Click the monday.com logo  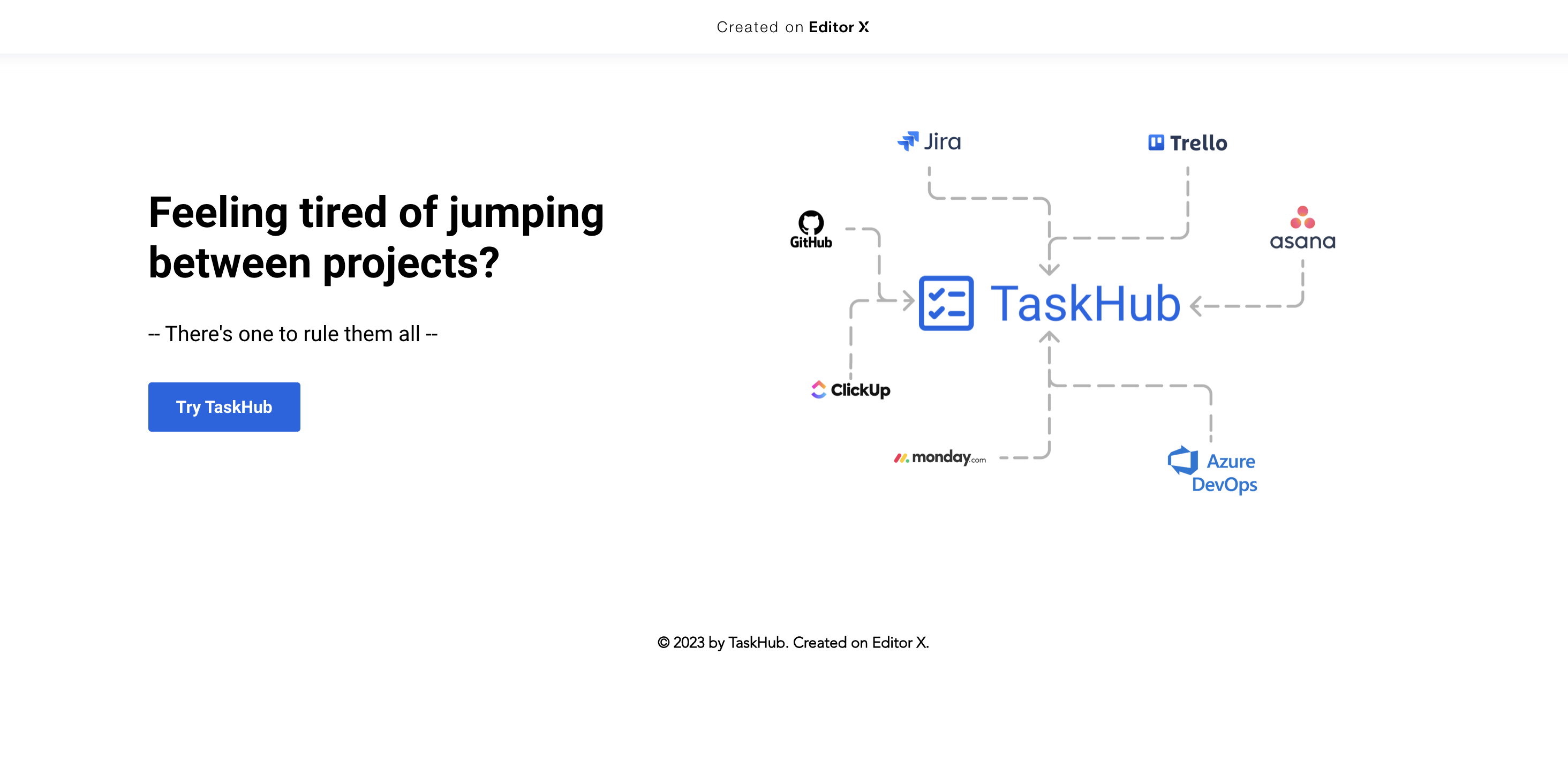point(940,457)
